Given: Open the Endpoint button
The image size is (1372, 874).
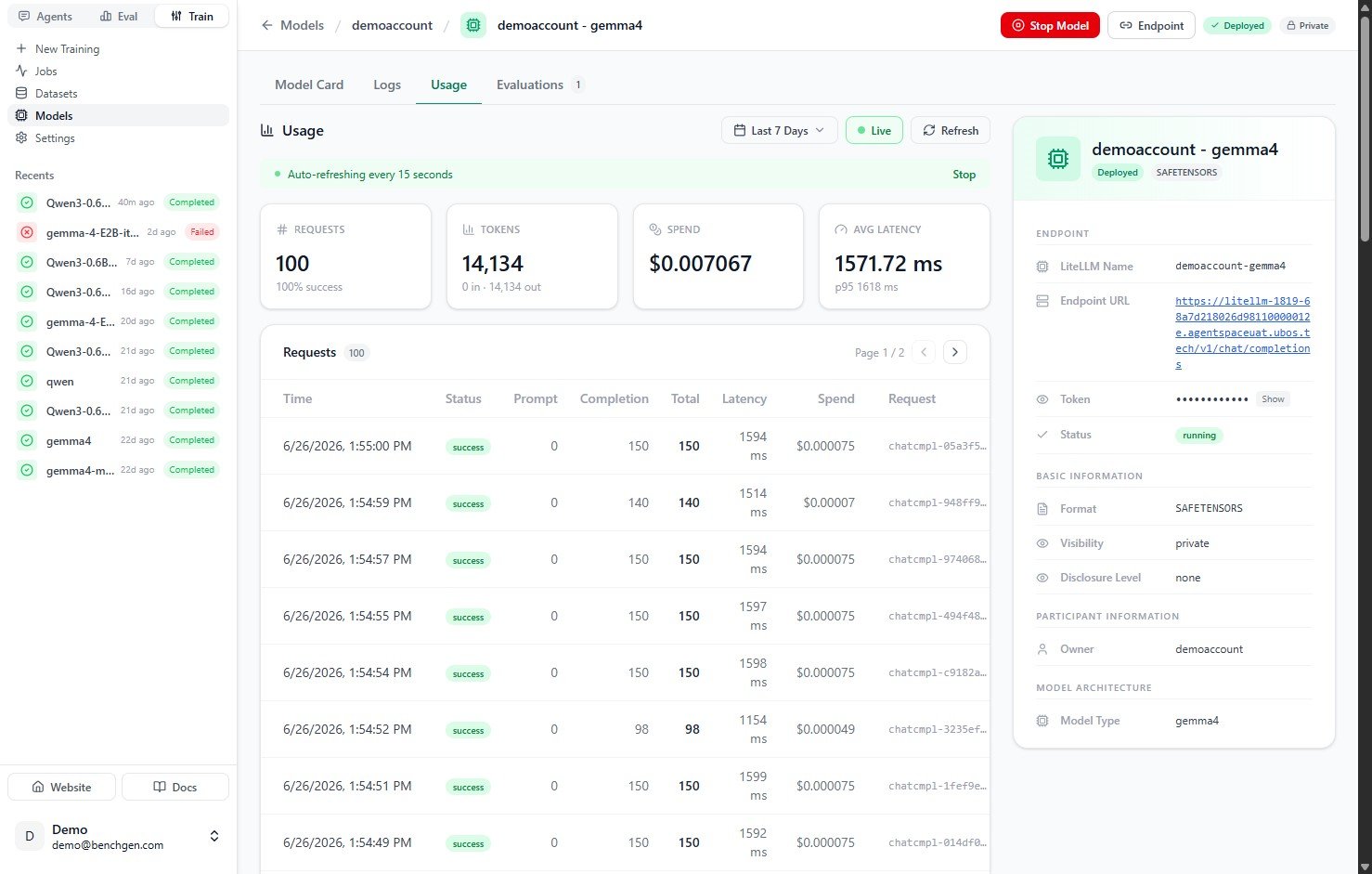Looking at the screenshot, I should pos(1151,25).
